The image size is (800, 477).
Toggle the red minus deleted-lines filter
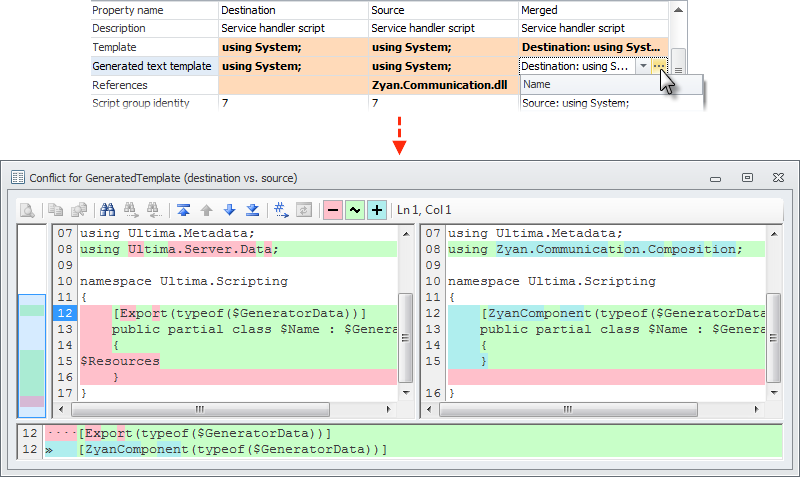point(331,210)
